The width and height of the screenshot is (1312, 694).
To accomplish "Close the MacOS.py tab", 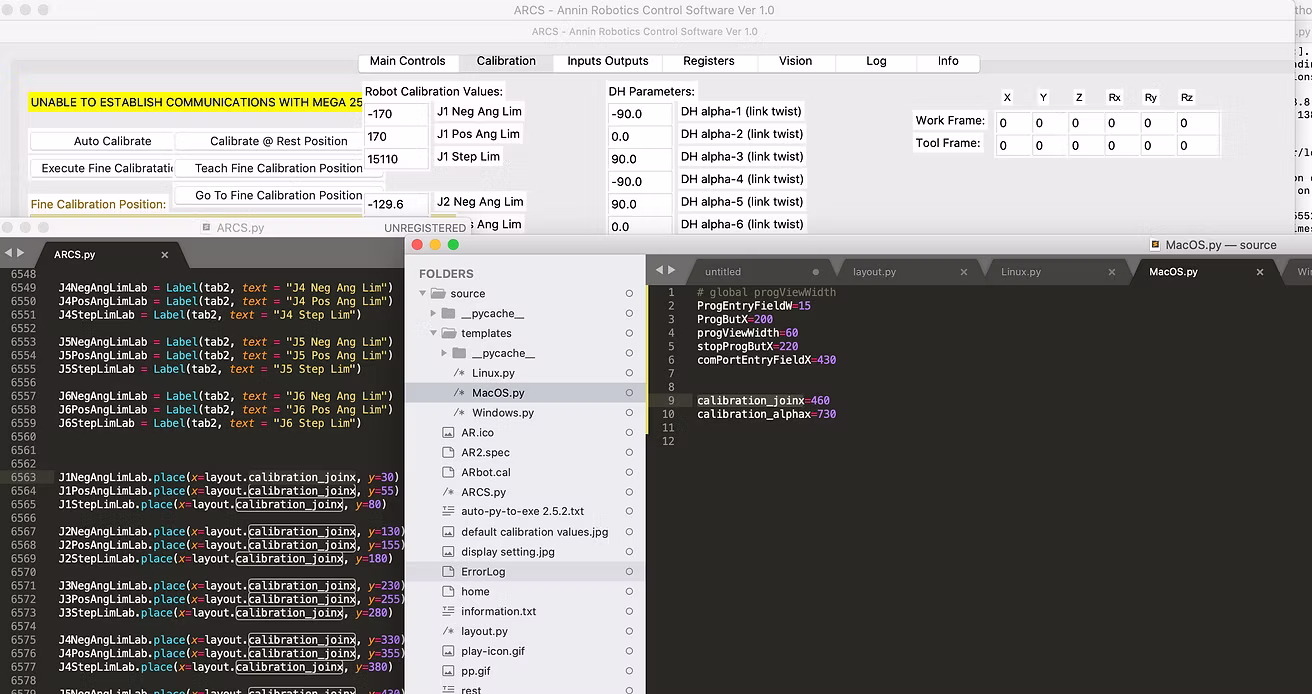I will click(1260, 272).
